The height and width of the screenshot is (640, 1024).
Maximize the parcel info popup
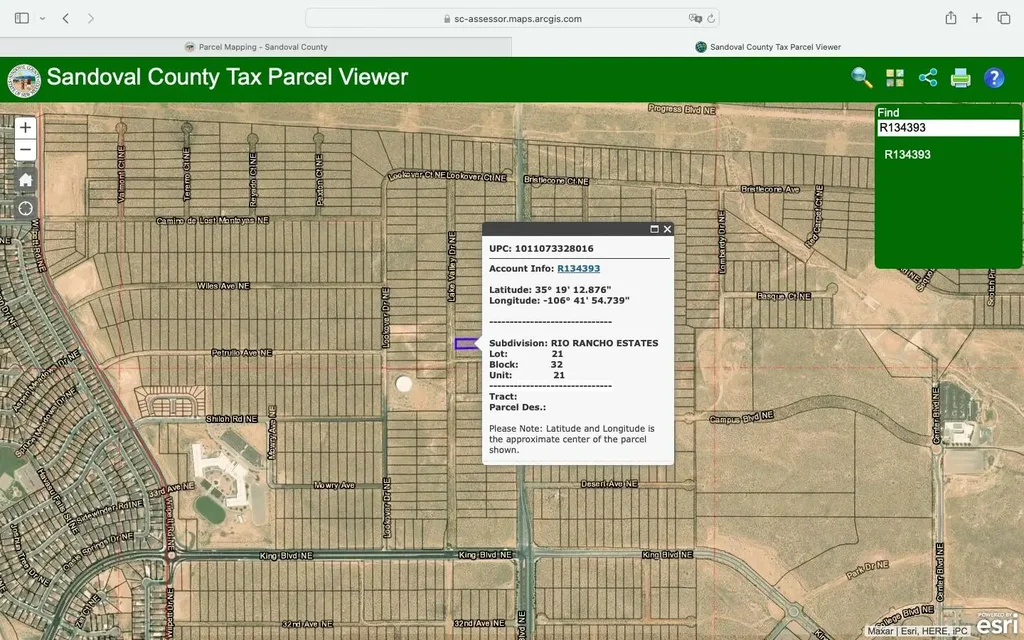[655, 229]
